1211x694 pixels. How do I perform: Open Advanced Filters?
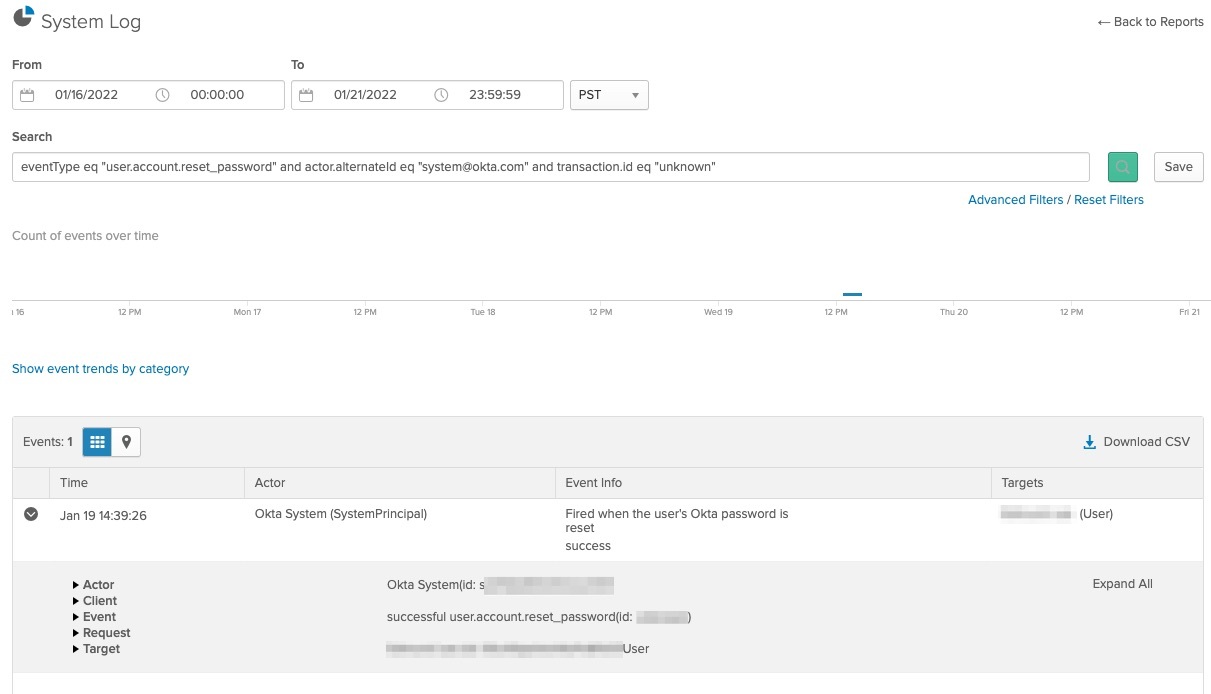(x=1016, y=199)
